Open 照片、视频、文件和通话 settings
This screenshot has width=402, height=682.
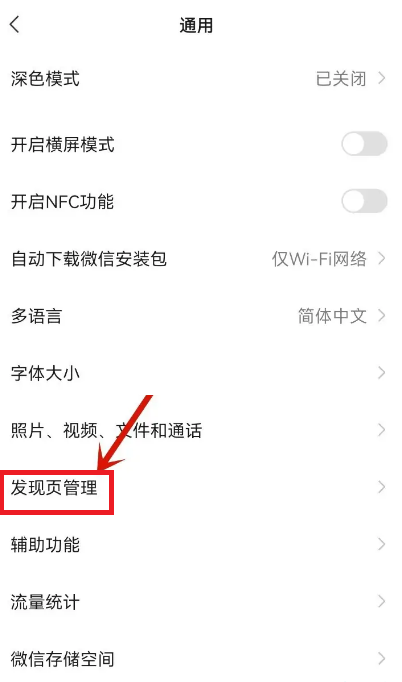click(201, 430)
